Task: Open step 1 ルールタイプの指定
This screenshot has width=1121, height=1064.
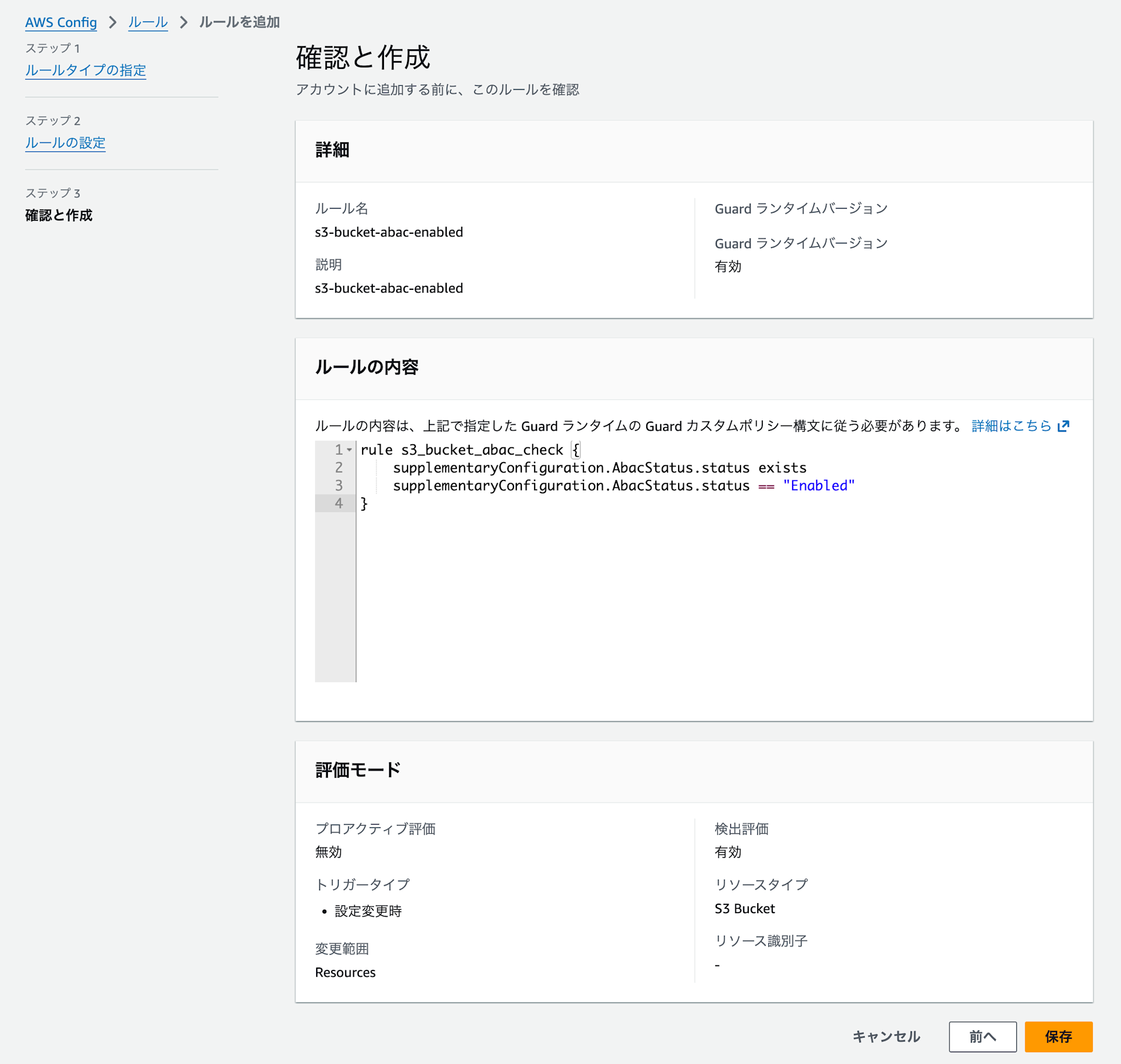Action: click(86, 70)
